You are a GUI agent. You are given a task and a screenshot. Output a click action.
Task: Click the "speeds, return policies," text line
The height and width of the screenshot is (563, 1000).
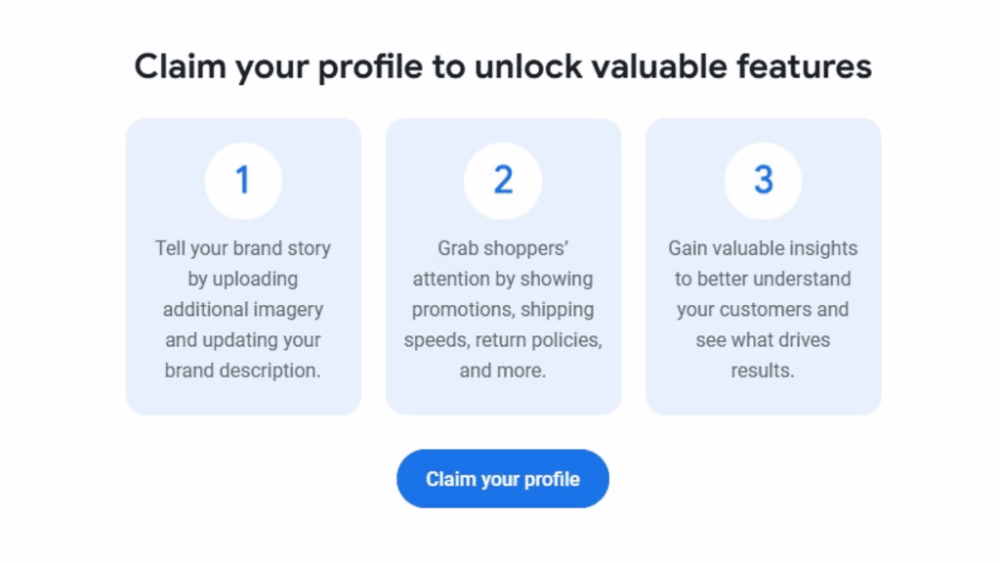pyautogui.click(x=503, y=340)
